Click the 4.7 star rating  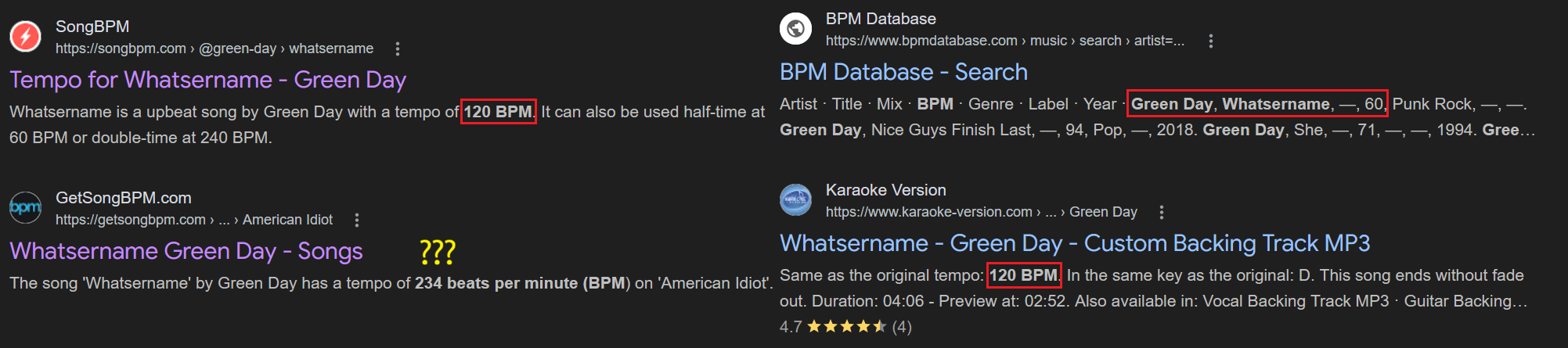click(845, 327)
